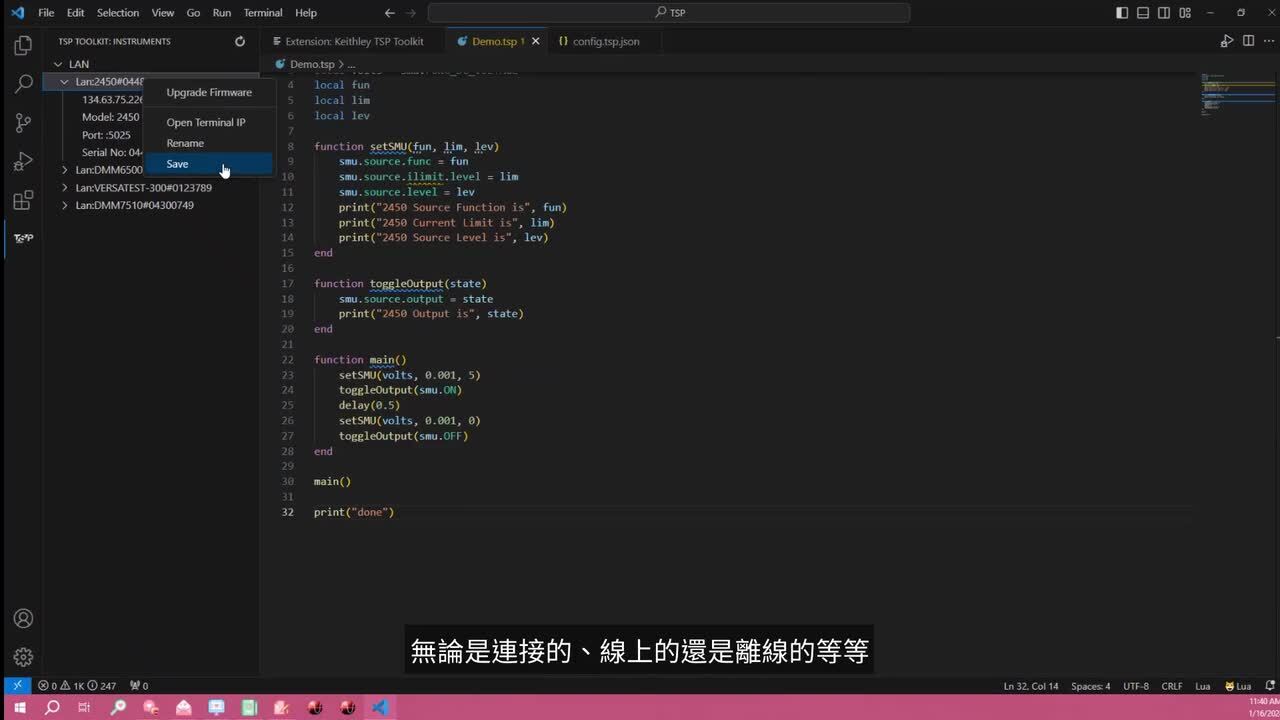Expand the Lan:DMM7510#04300749 instrument
Screen dimensions: 1280x720
[65, 205]
